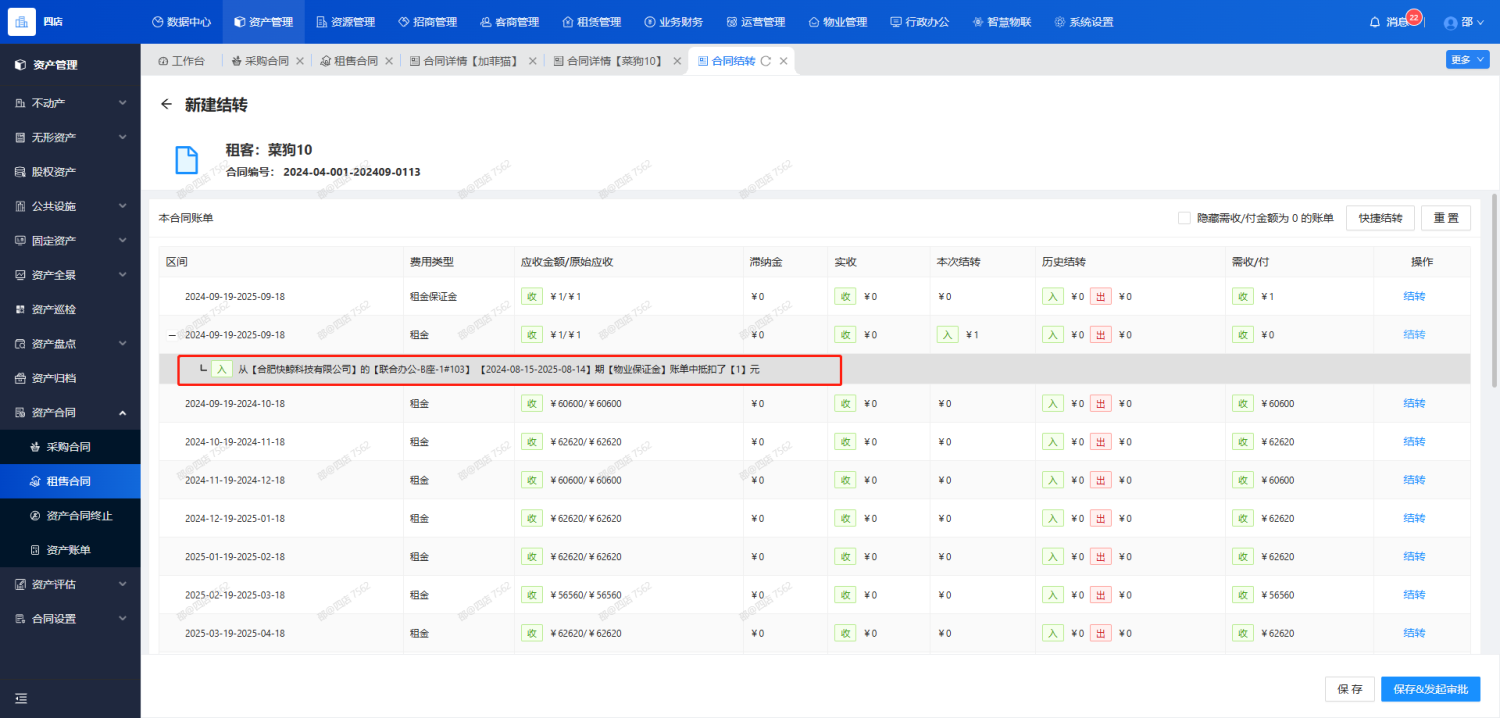Expand 公共设施 in the sidebar
This screenshot has height=718, width=1500.
70,206
